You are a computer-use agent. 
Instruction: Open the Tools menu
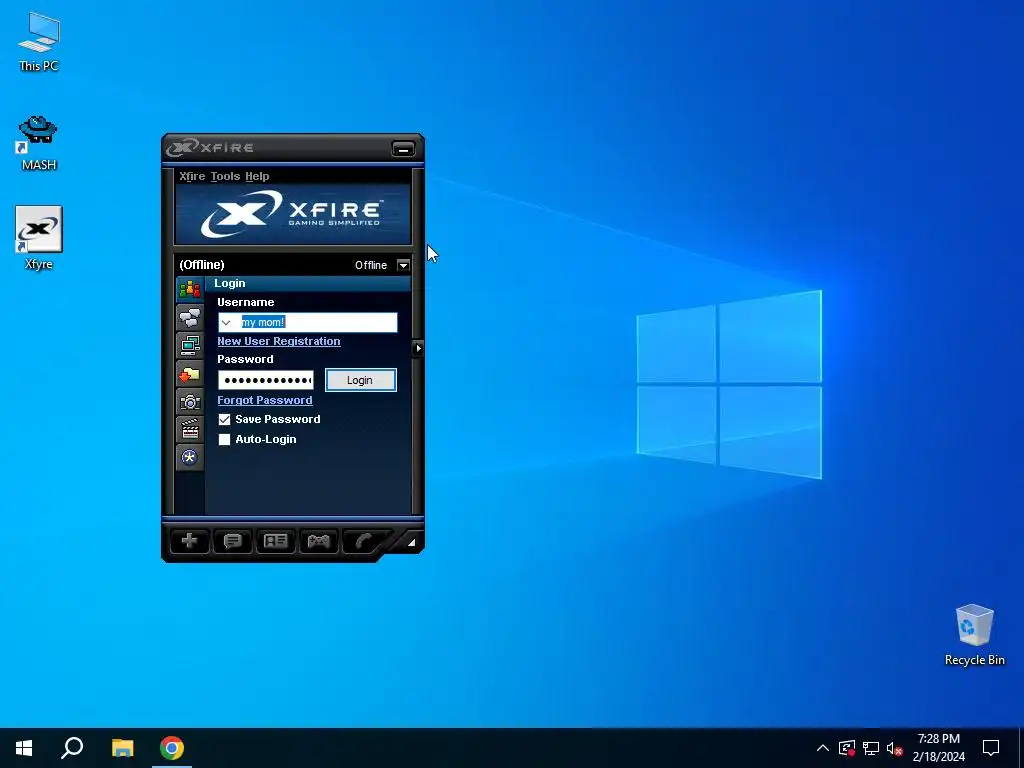pyautogui.click(x=225, y=176)
